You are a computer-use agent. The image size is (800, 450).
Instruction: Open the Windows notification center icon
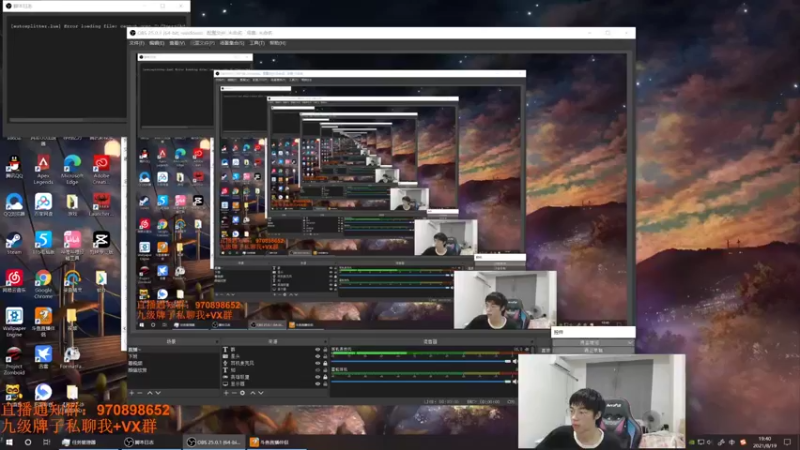click(788, 442)
